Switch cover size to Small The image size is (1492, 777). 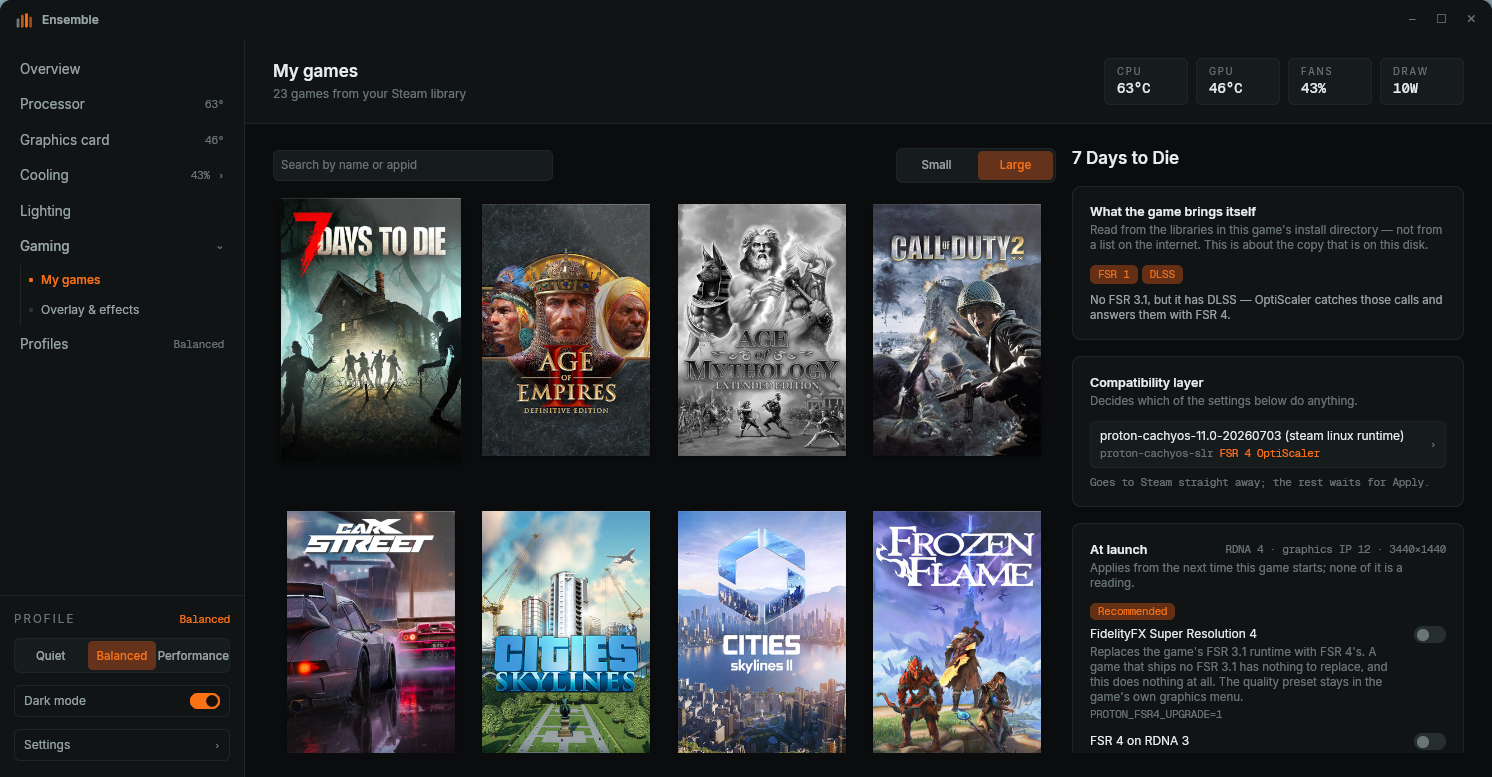937,165
